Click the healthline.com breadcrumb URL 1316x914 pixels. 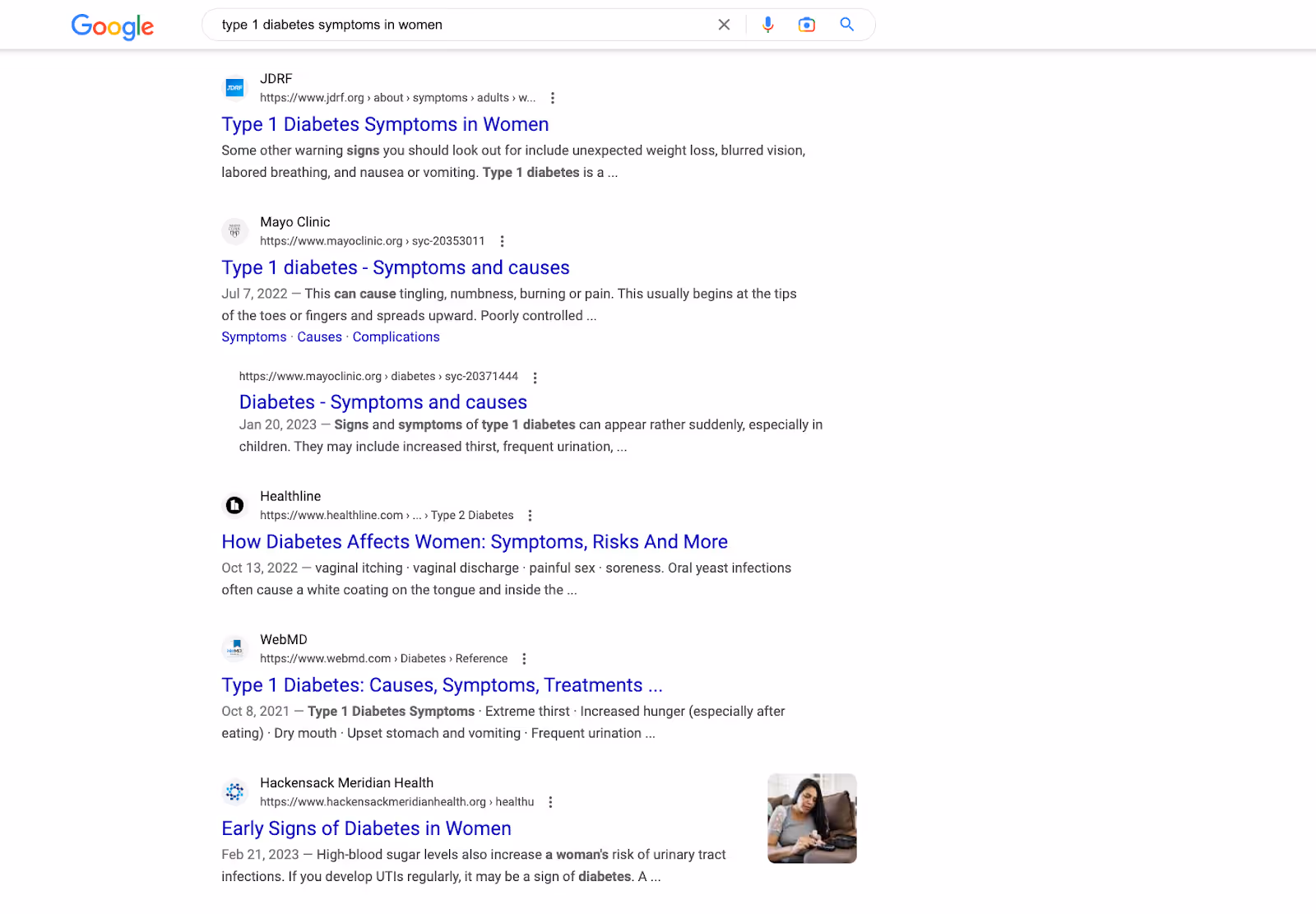point(387,516)
